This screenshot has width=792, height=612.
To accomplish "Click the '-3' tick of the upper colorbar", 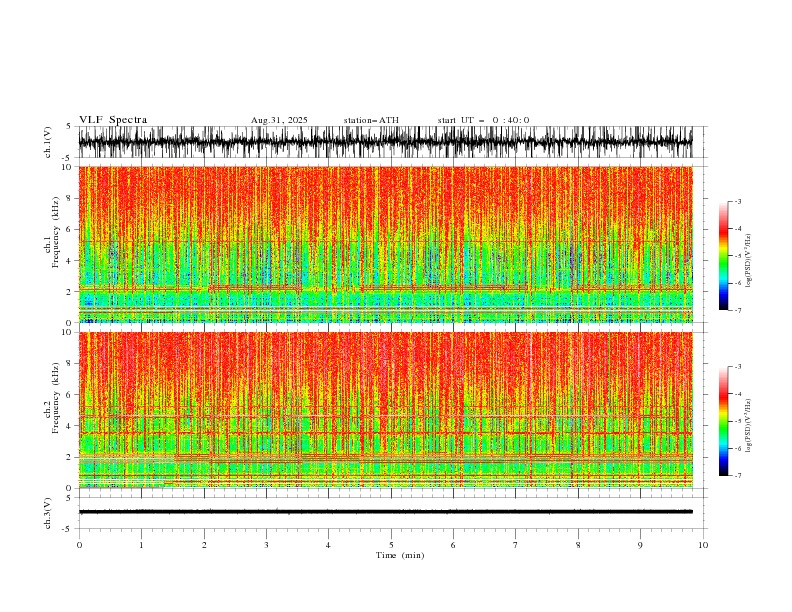I will [x=737, y=201].
